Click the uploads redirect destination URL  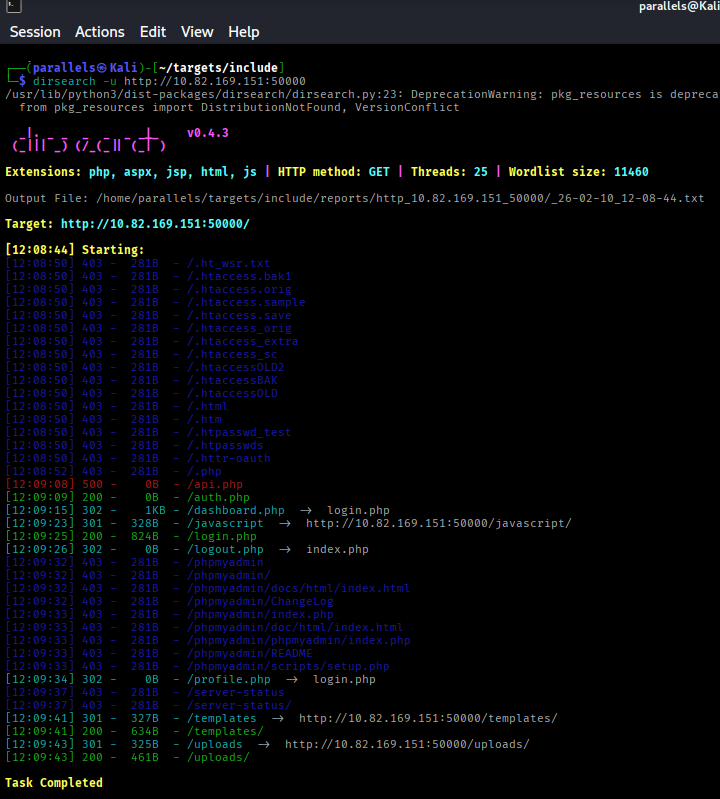407,744
